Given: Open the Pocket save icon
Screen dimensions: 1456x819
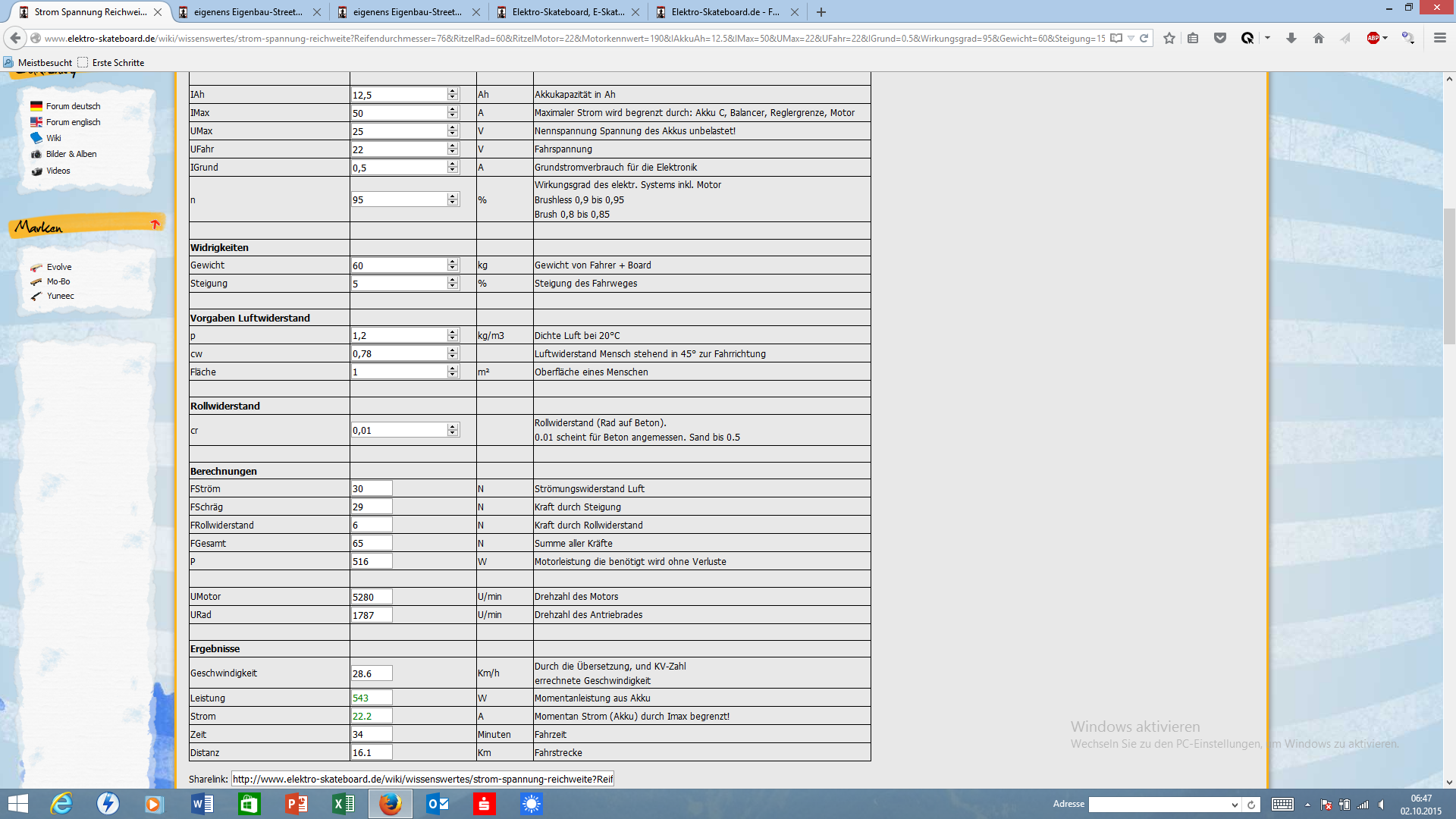Looking at the screenshot, I should click(1219, 38).
